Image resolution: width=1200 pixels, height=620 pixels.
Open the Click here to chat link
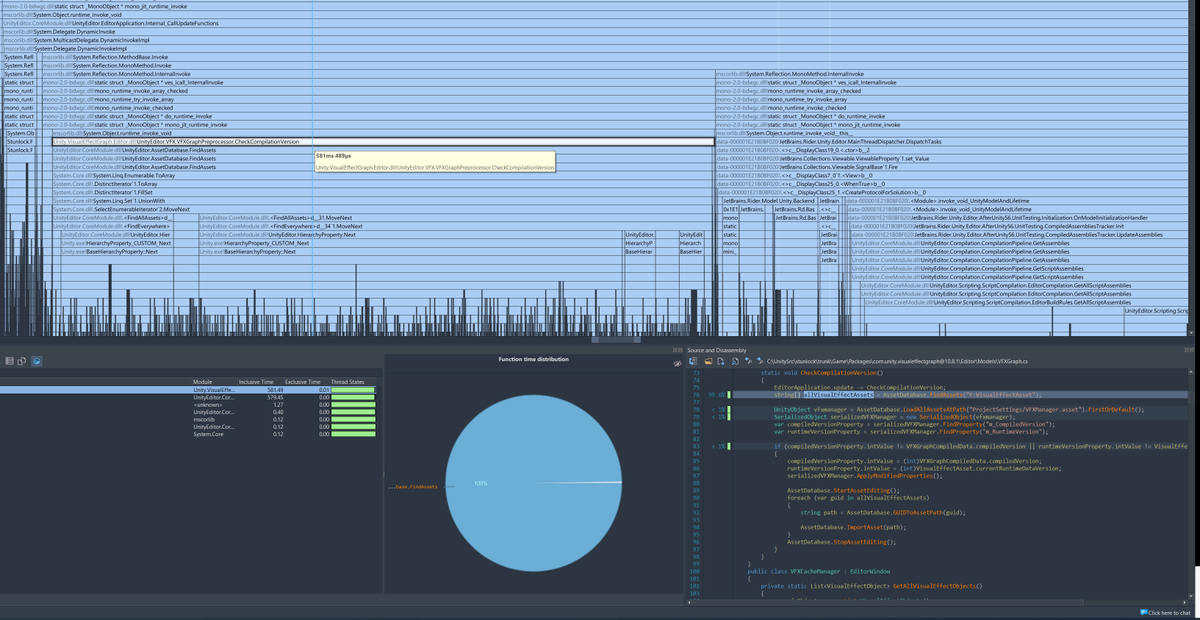point(1170,613)
